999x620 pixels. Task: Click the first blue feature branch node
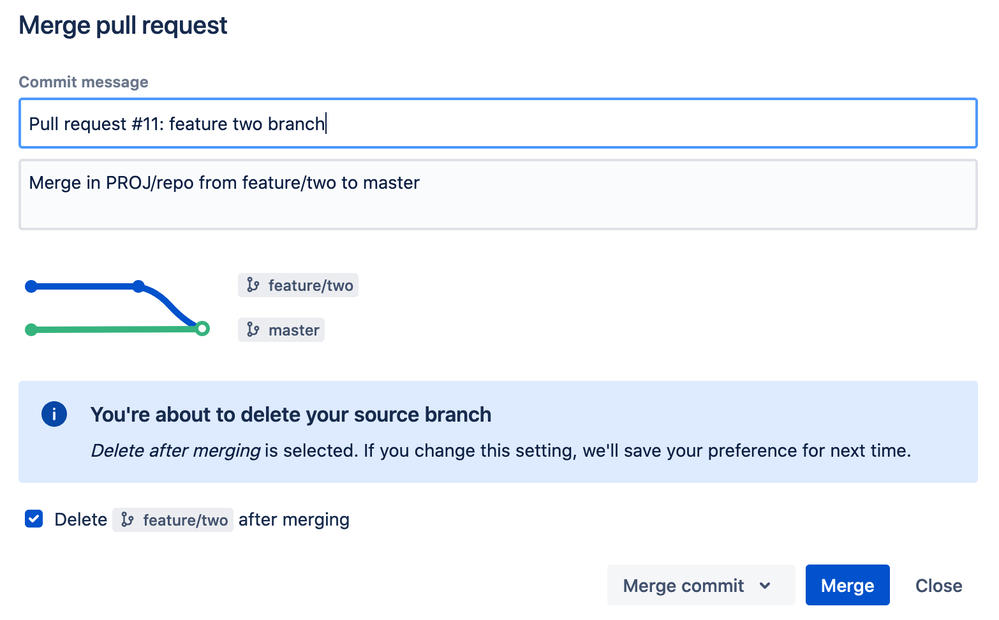pos(31,286)
